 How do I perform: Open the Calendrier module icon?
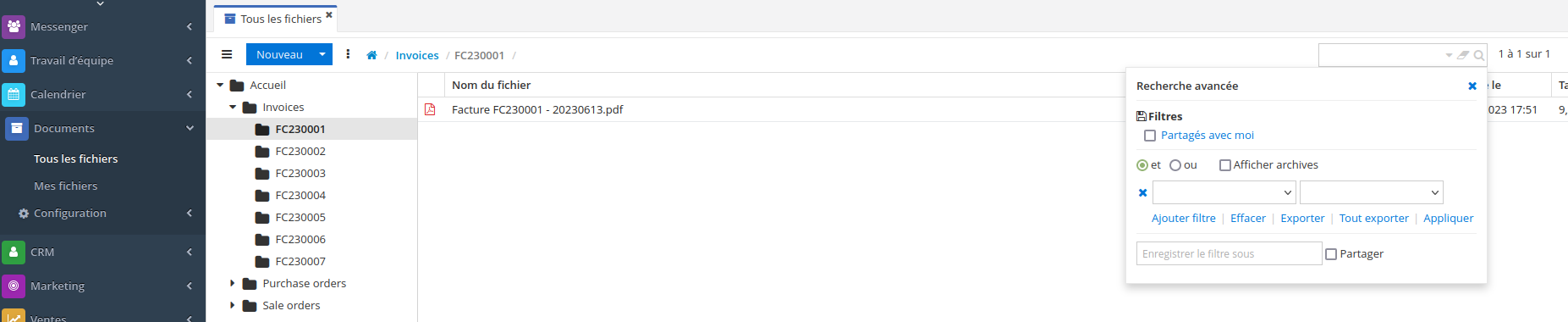[14, 94]
